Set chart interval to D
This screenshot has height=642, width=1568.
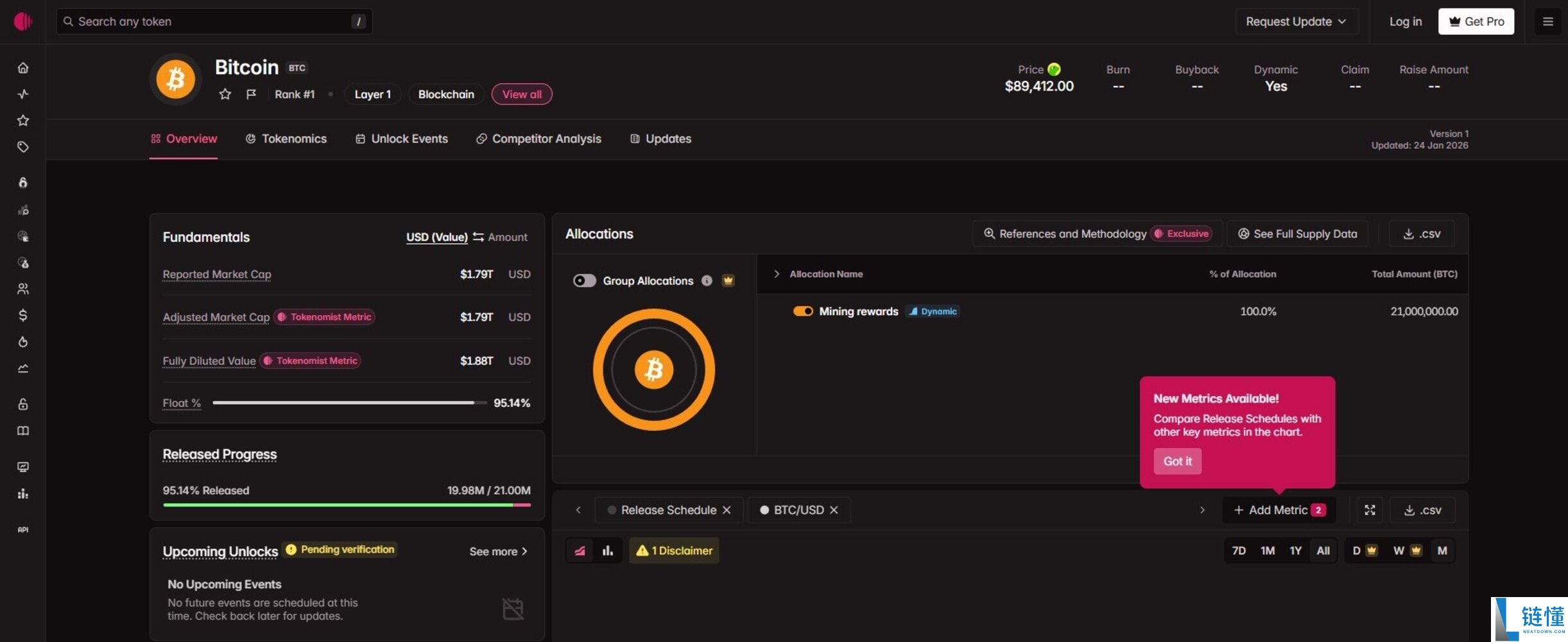pyautogui.click(x=1364, y=551)
